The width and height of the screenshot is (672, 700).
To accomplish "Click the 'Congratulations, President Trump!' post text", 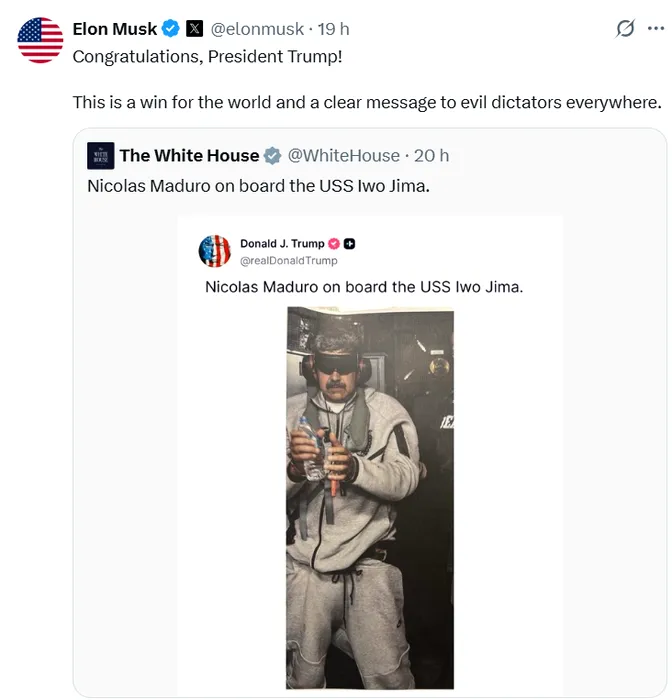I will pos(207,56).
